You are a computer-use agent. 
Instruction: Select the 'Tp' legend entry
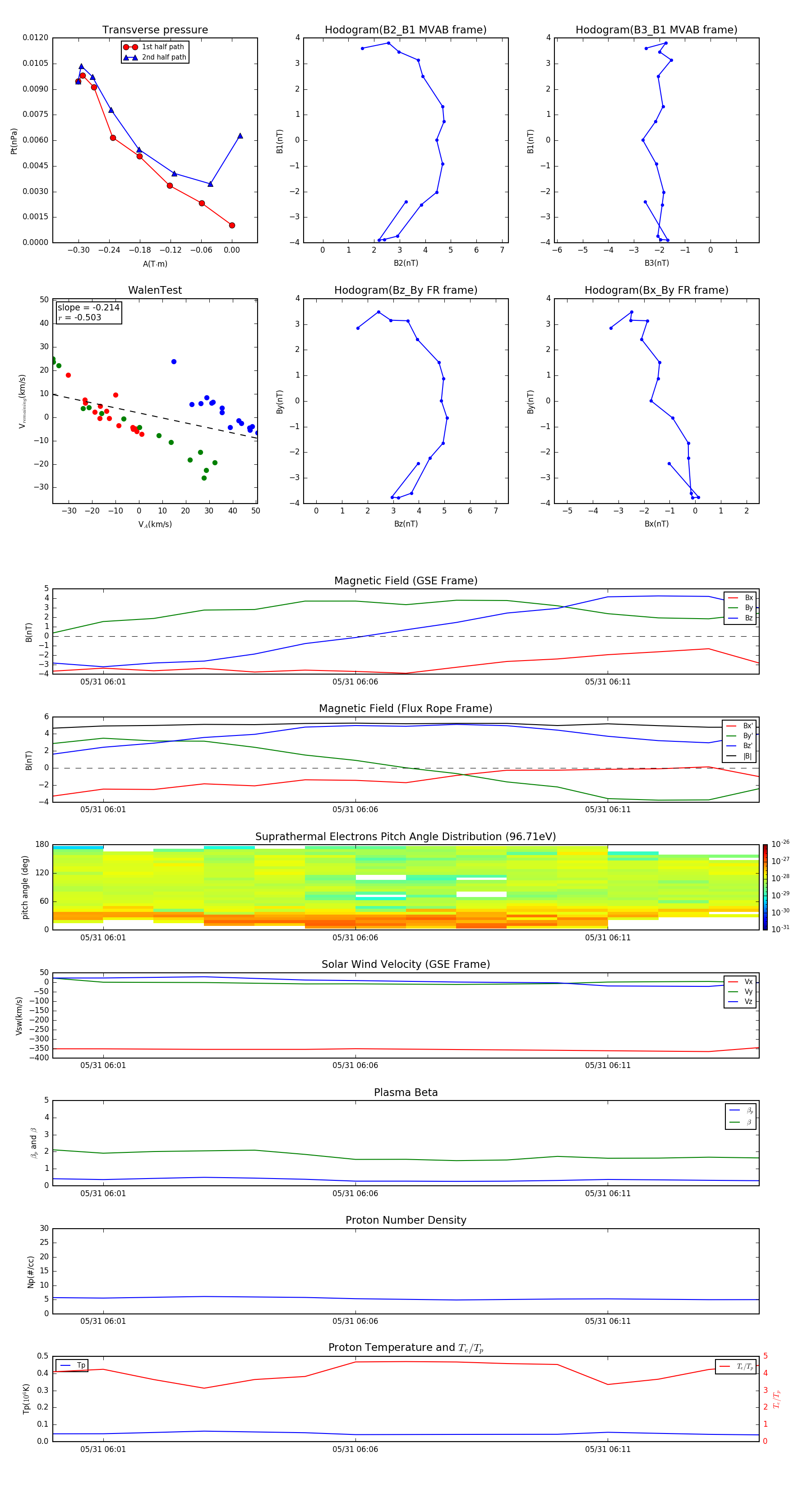coord(72,1365)
